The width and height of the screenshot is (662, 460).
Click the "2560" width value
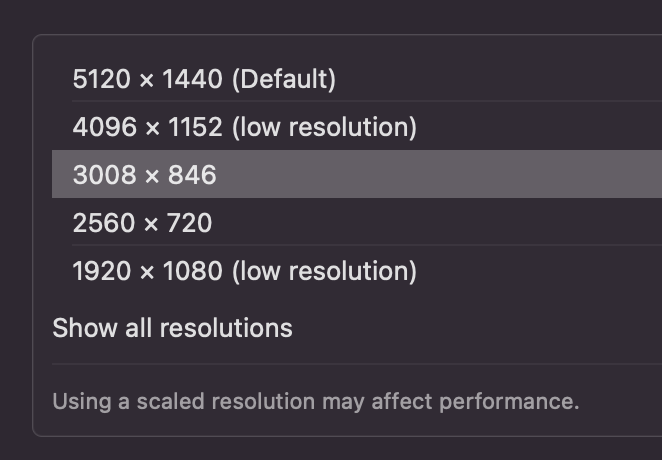click(103, 222)
